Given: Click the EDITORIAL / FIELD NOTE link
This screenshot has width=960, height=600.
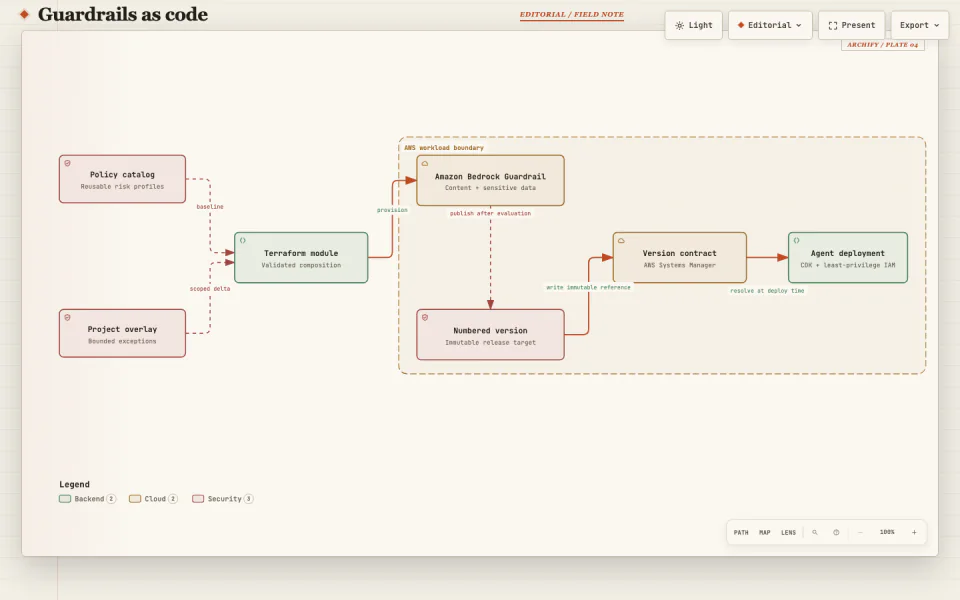Looking at the screenshot, I should (x=572, y=15).
